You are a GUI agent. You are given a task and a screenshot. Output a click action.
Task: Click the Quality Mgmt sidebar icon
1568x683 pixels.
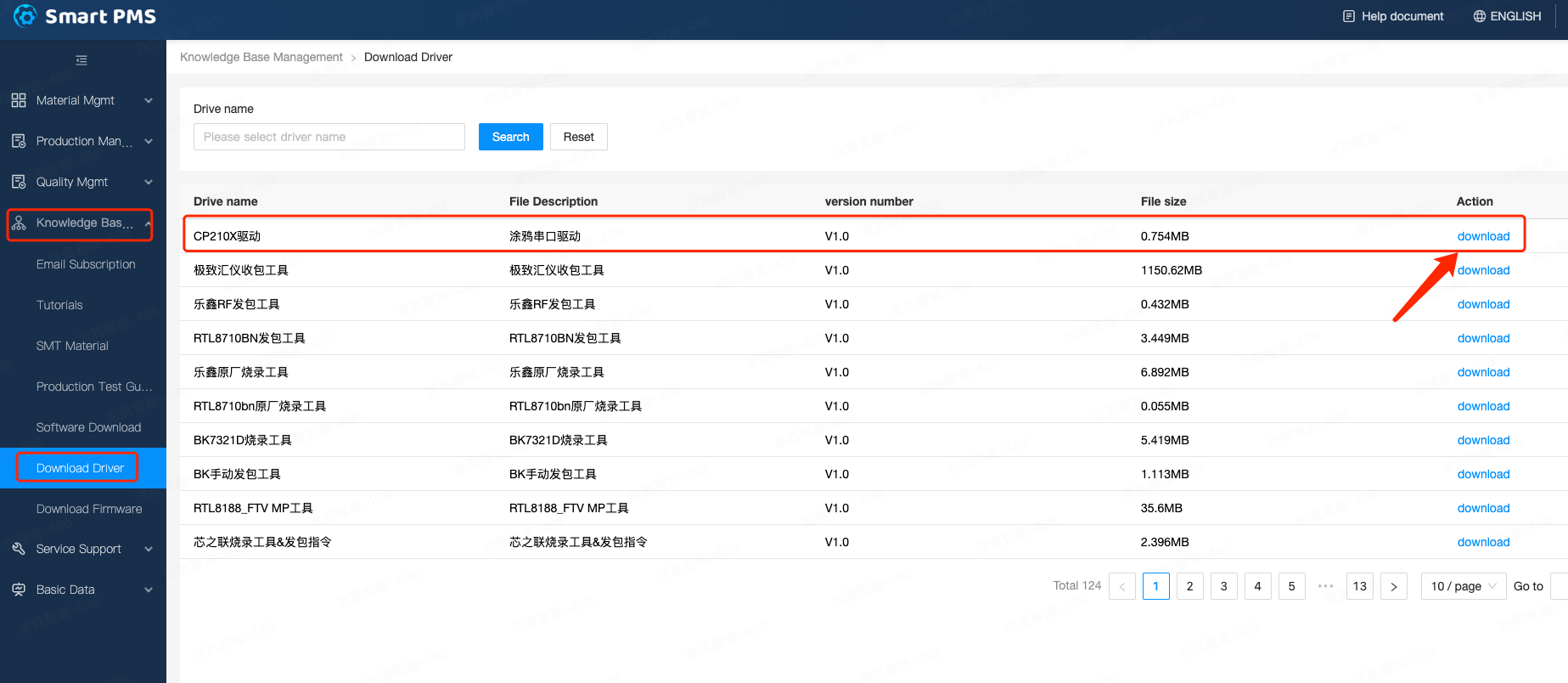coord(19,182)
